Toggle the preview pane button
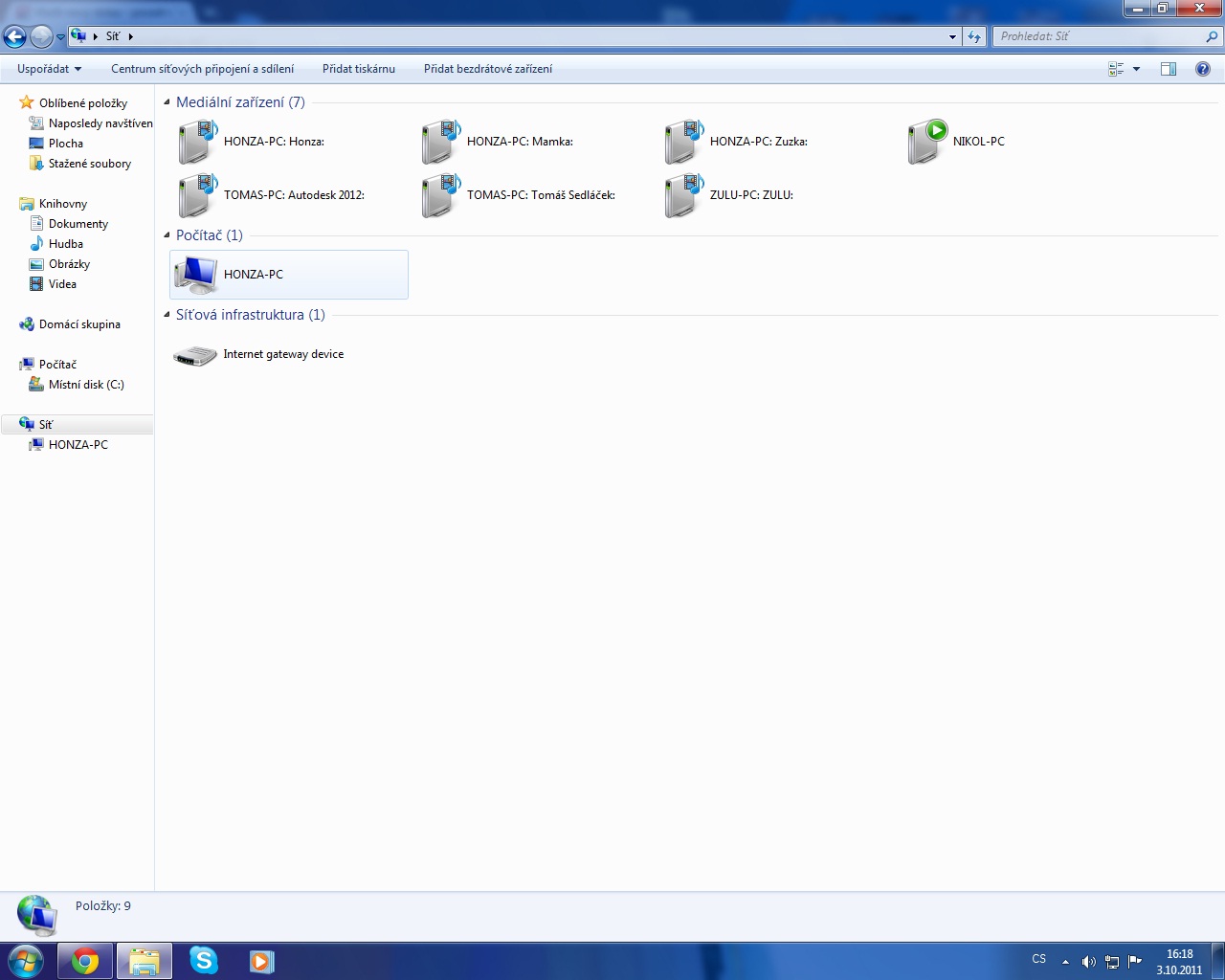This screenshot has height=980, width=1225. (x=1169, y=69)
